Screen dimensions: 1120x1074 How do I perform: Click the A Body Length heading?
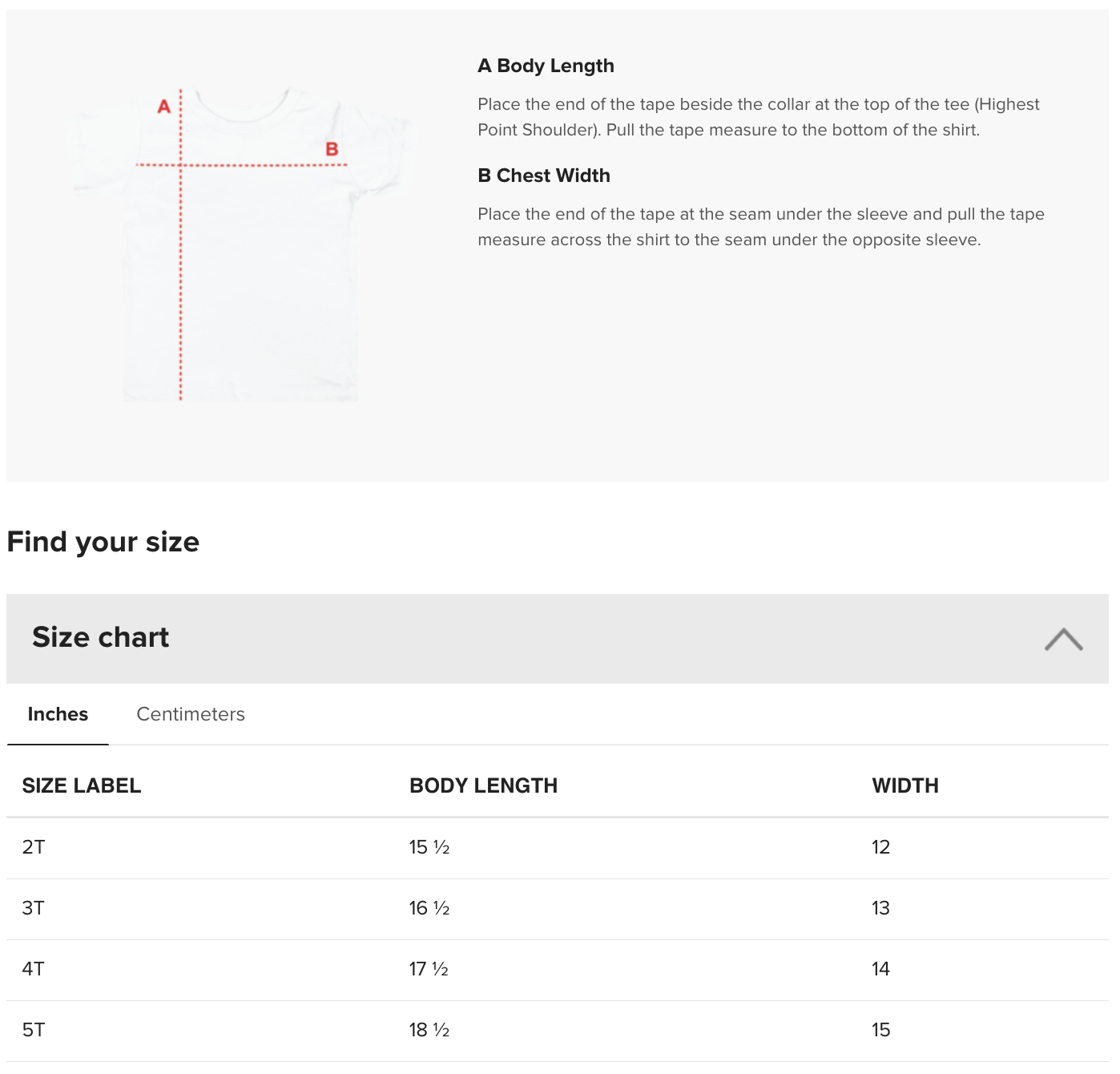pos(546,66)
